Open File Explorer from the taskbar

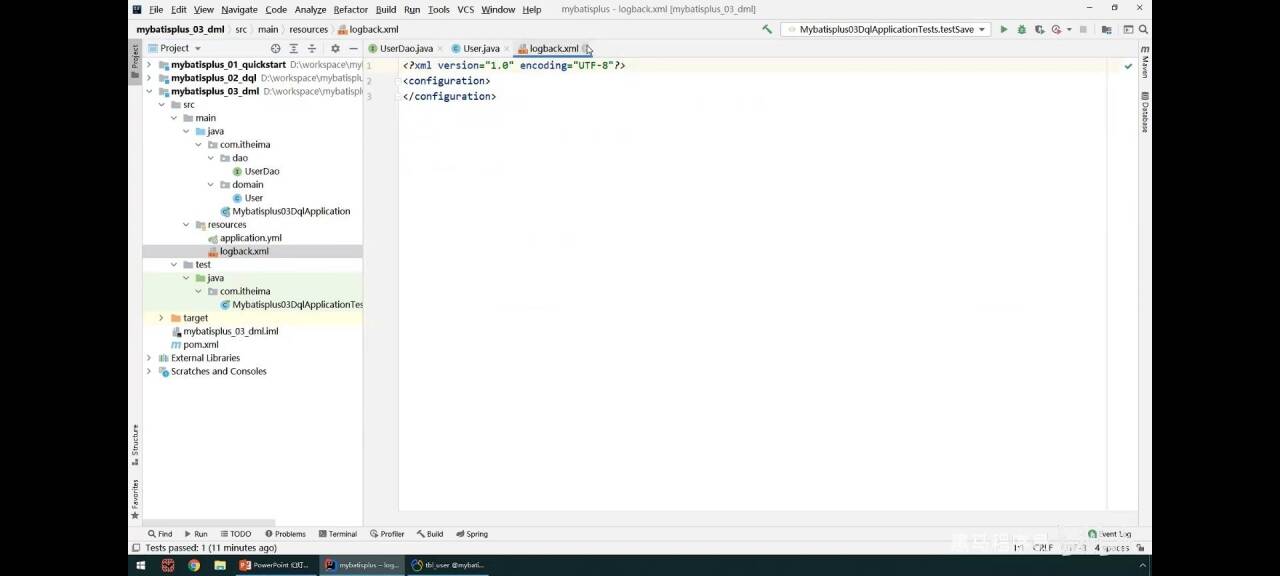tap(218, 565)
